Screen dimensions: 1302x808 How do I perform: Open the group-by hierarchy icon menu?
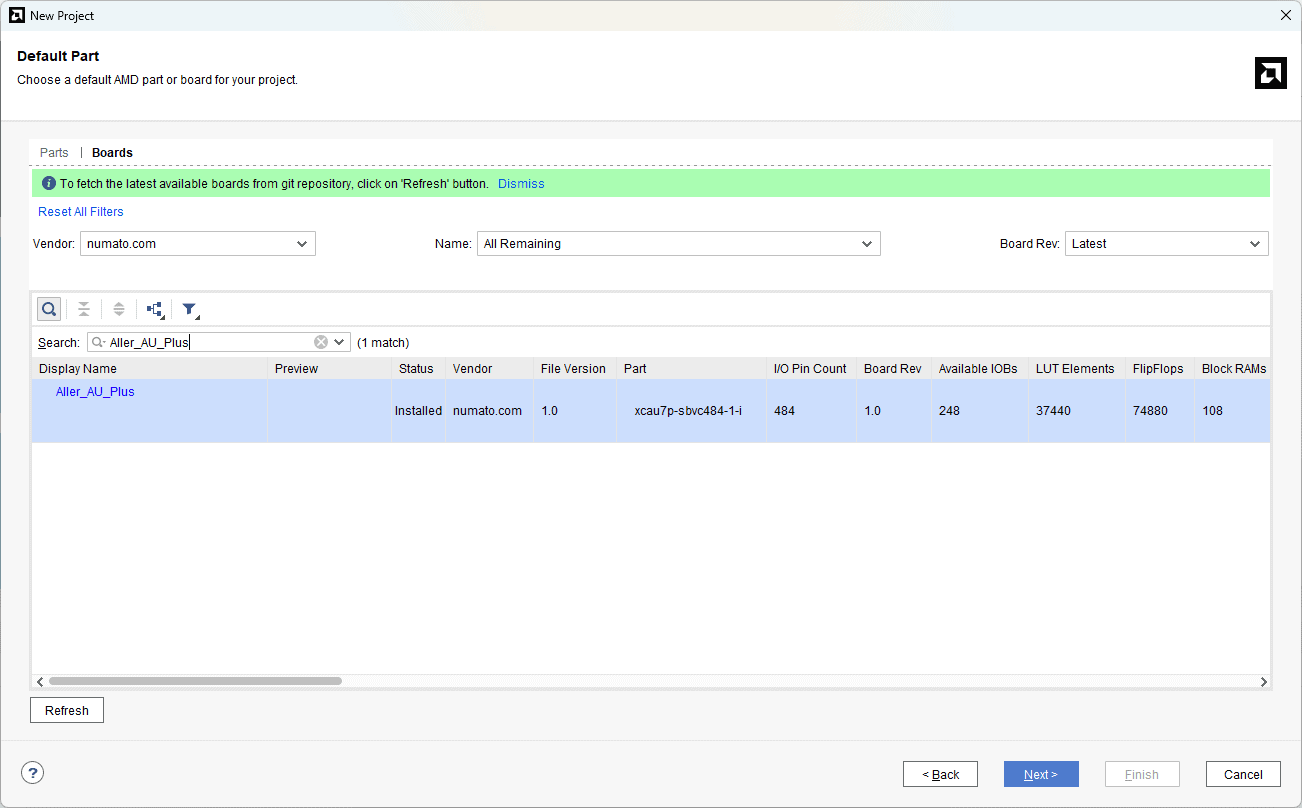(155, 310)
